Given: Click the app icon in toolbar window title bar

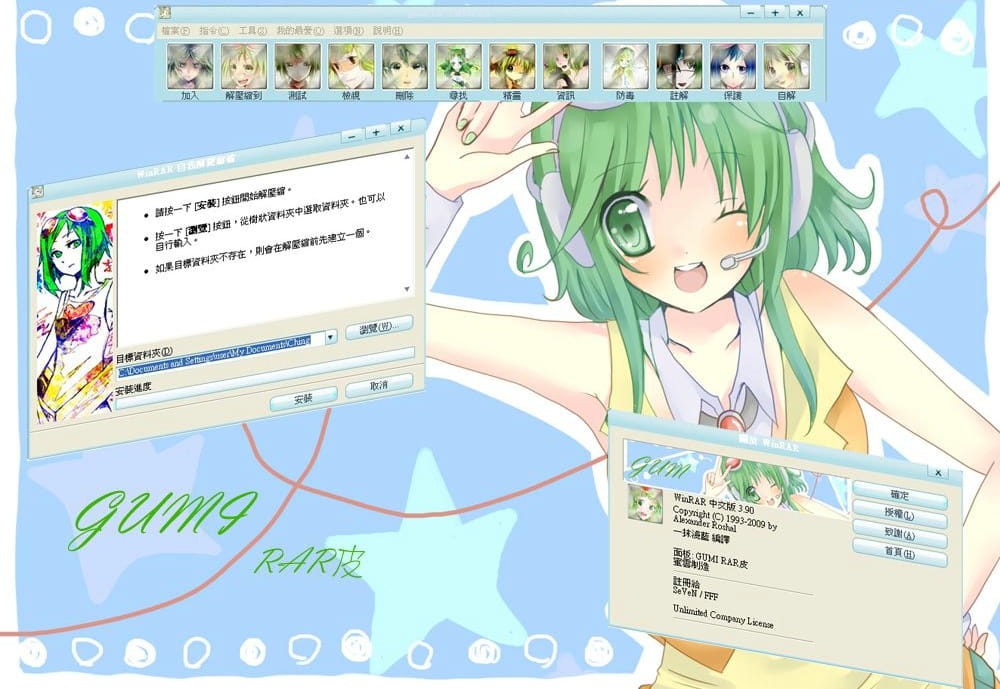Looking at the screenshot, I should tap(165, 12).
